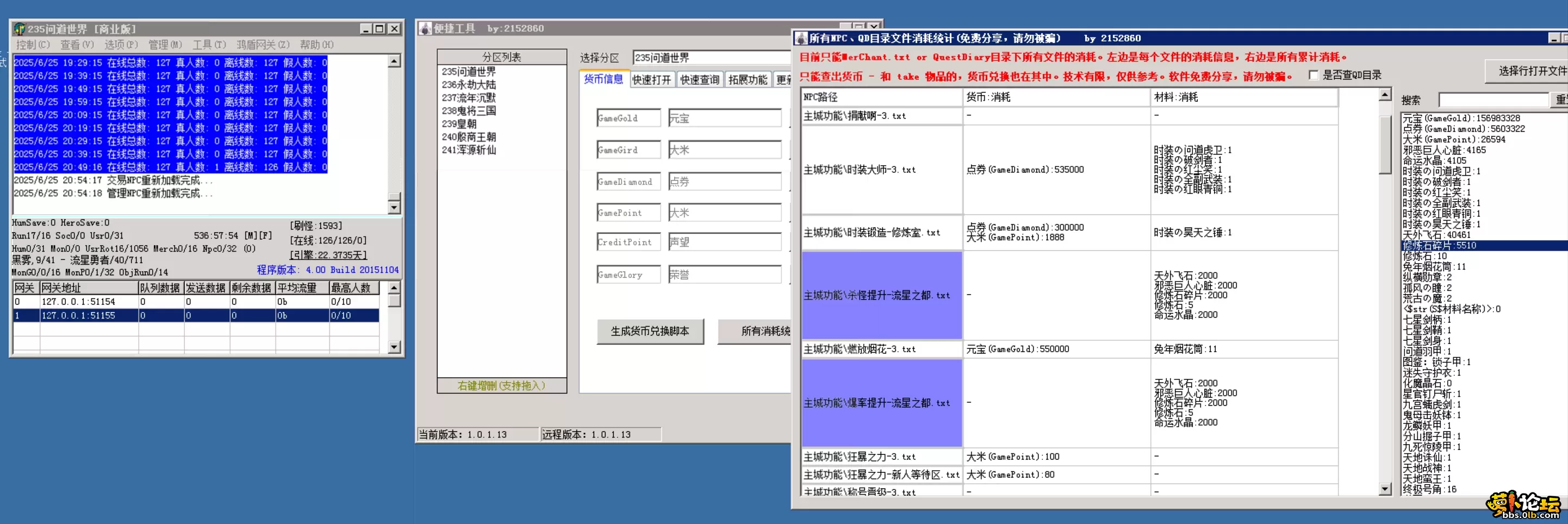The width and height of the screenshot is (1568, 524).
Task: Click the GameGlory input field
Action: click(628, 275)
